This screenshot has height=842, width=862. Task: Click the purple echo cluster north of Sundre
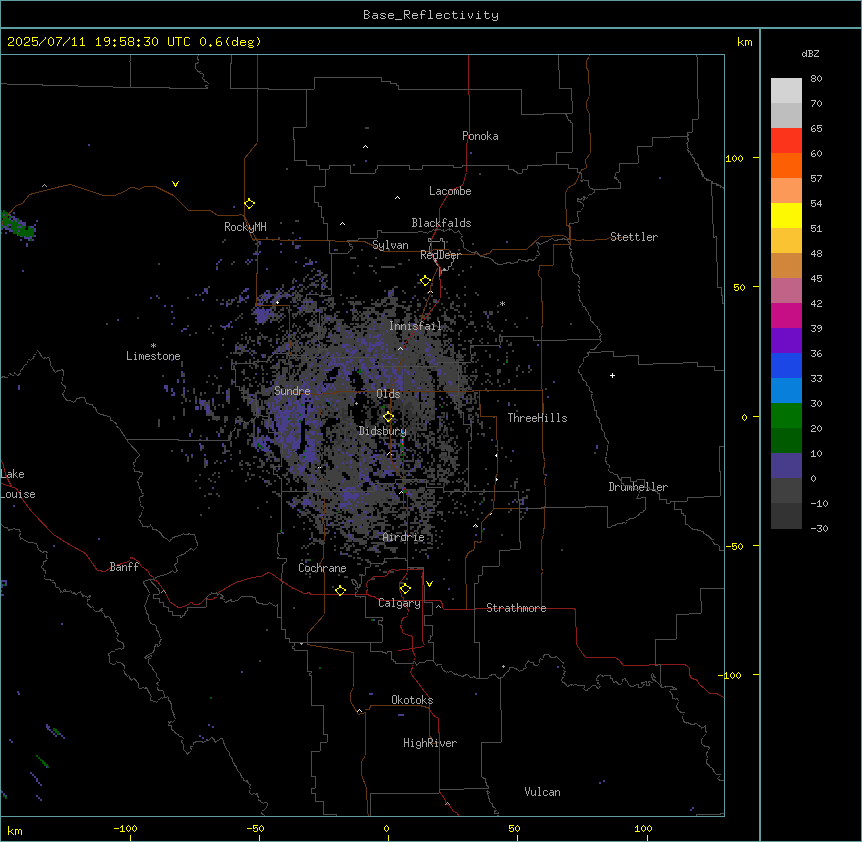[264, 315]
